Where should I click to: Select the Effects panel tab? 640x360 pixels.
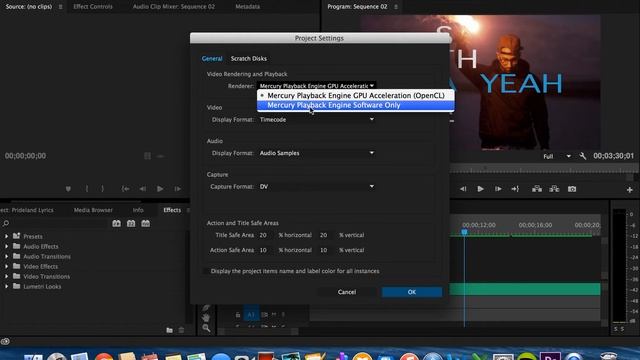[172, 210]
